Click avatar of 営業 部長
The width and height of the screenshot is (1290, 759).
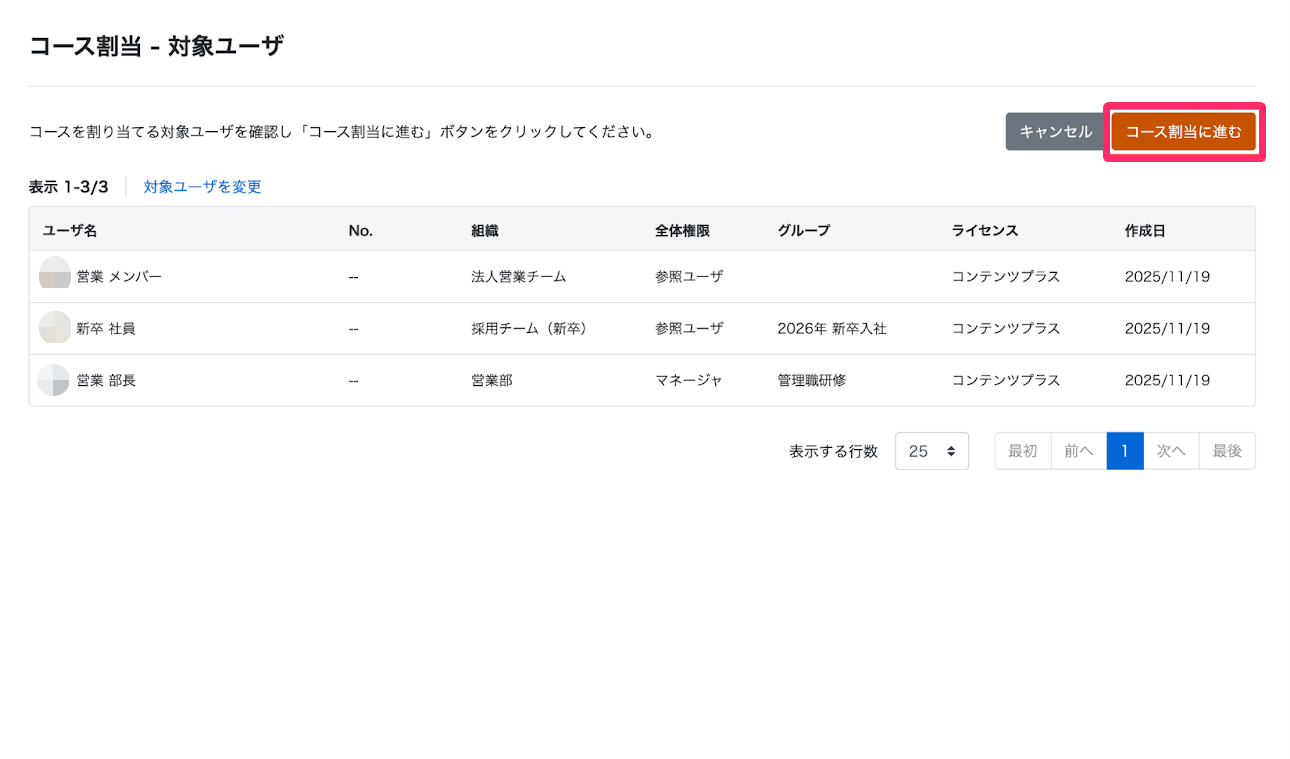(x=54, y=380)
